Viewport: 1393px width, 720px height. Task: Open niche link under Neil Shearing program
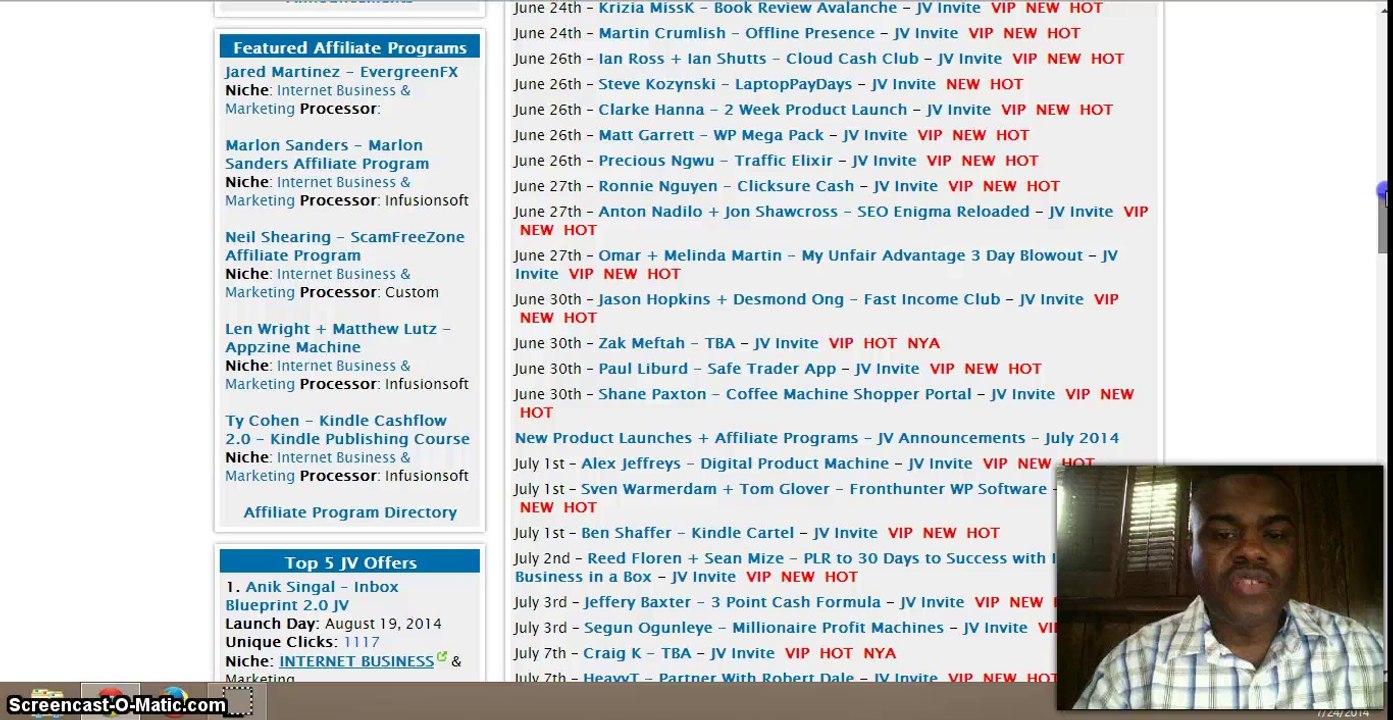[317, 283]
